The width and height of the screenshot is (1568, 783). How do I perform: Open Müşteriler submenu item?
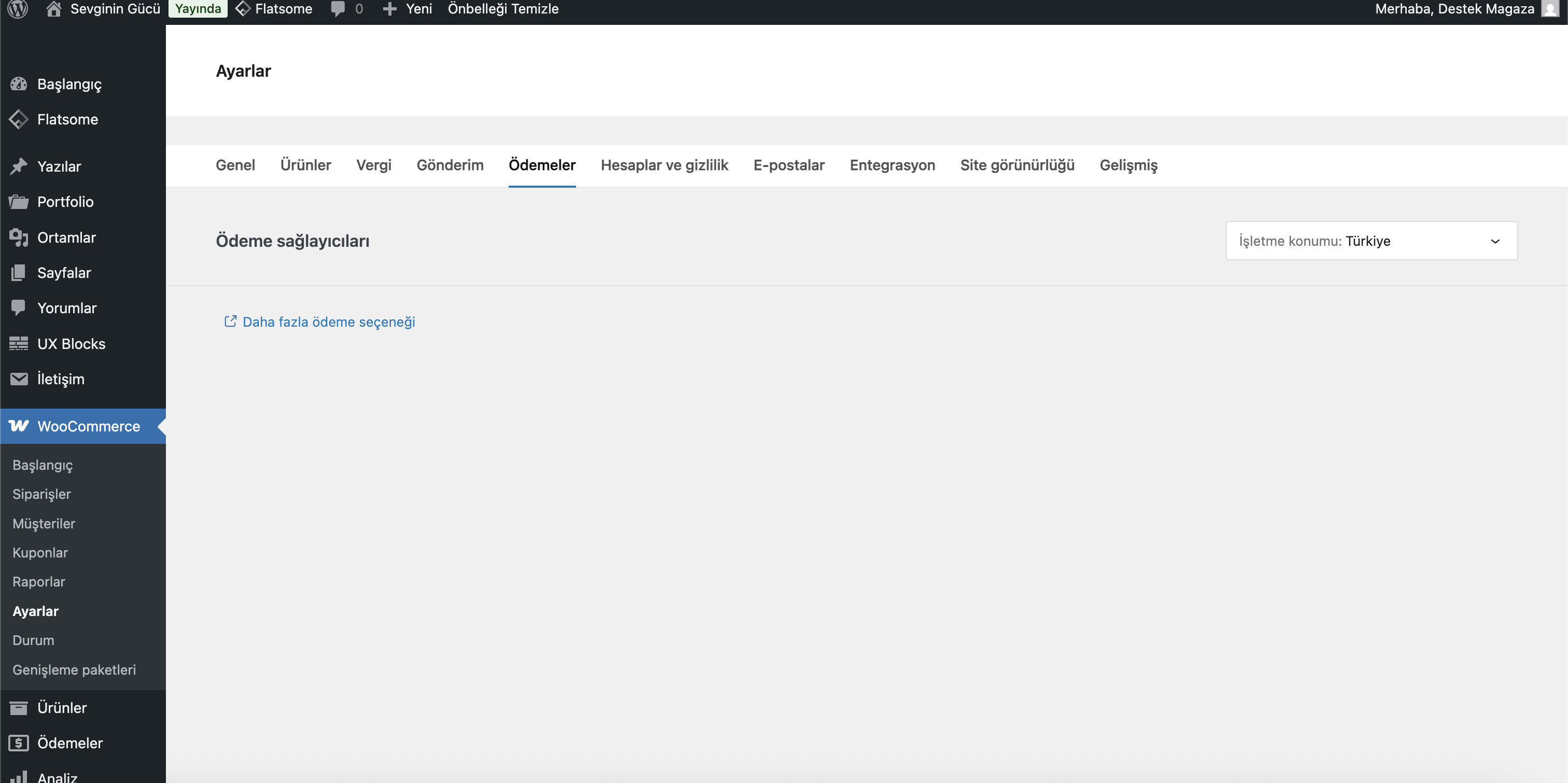(44, 523)
